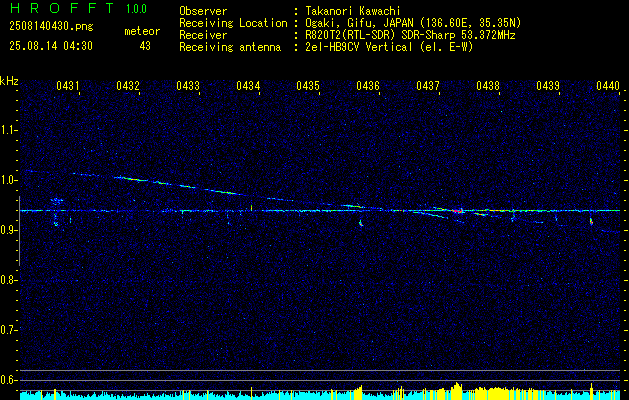Click the HROFFT title text
Image resolution: width=629 pixels, height=400 pixels.
[63, 8]
